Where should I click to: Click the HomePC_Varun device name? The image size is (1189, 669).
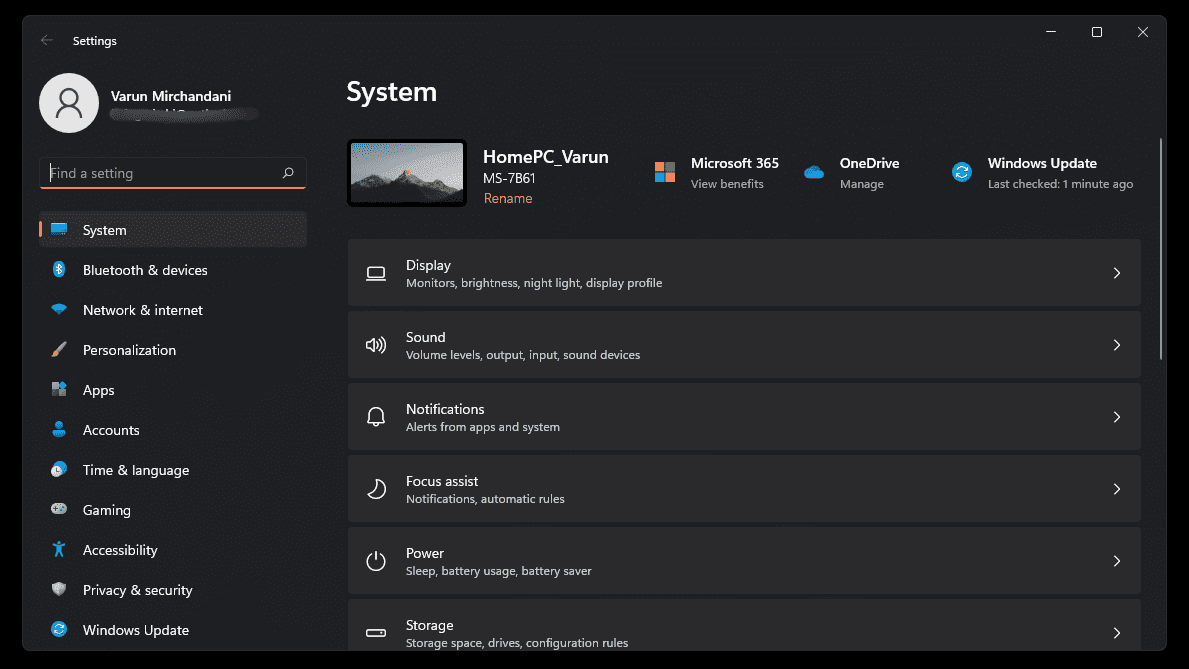click(x=546, y=157)
